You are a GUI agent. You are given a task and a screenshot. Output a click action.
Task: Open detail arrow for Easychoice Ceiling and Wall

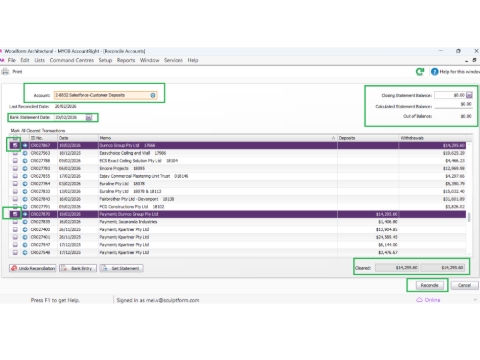click(25, 153)
